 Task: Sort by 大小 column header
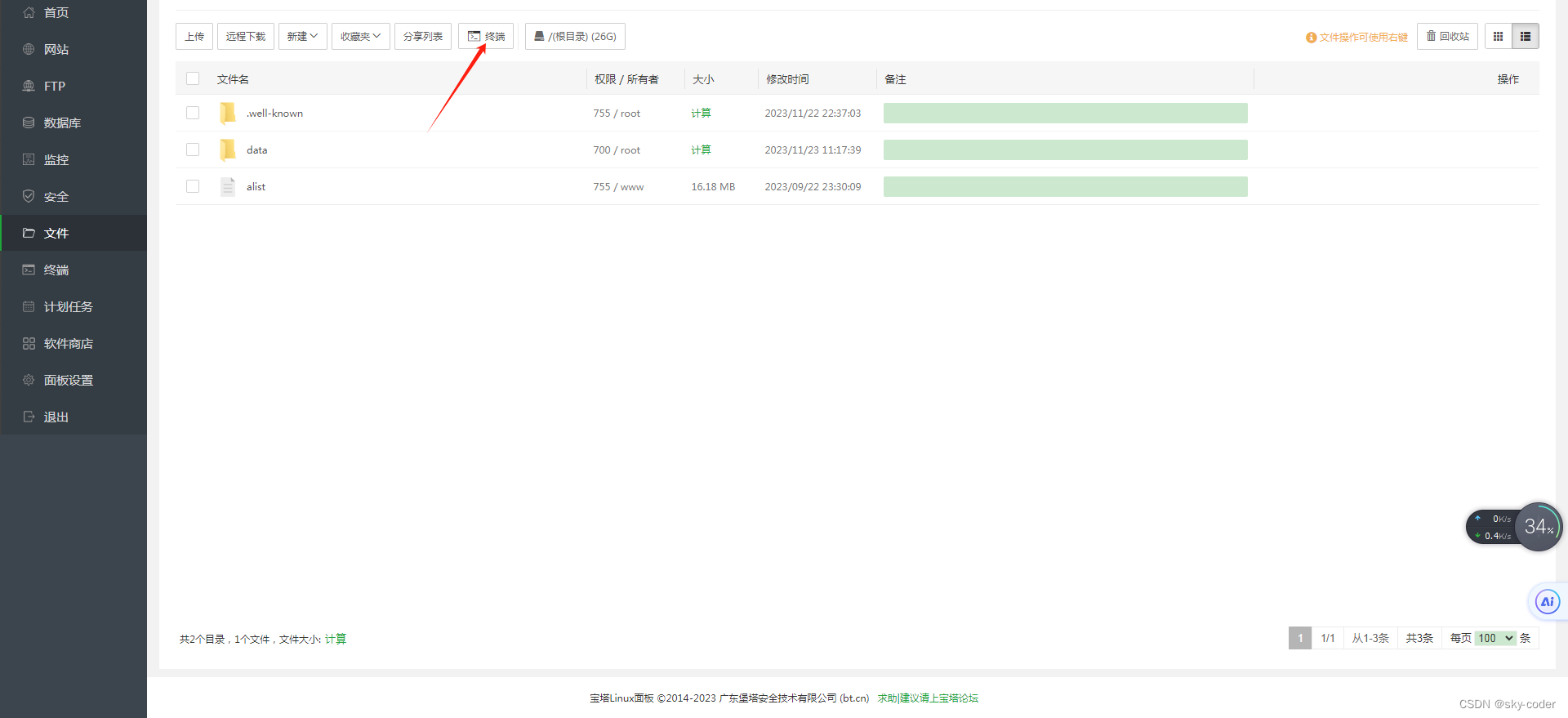click(703, 79)
